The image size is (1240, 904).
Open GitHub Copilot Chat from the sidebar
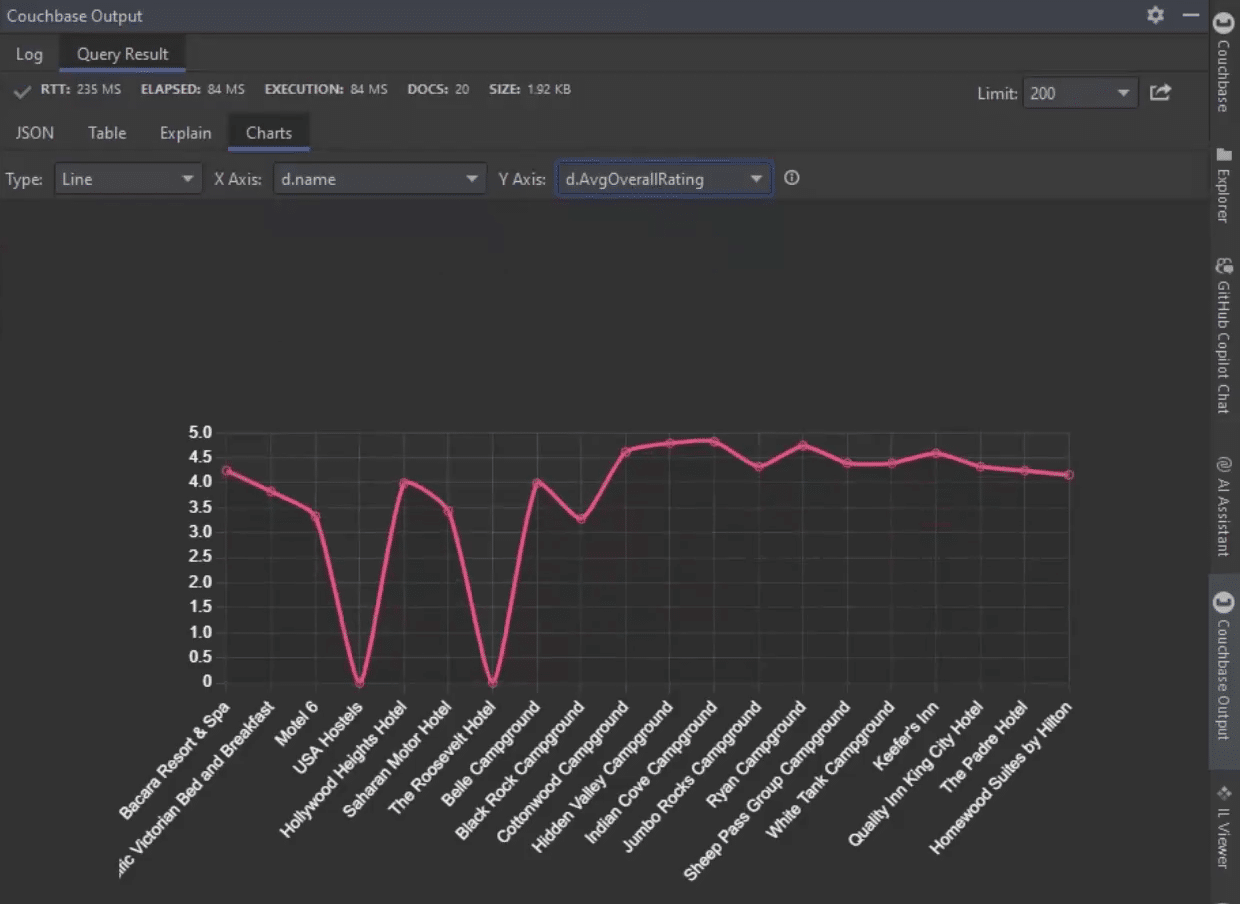[x=1224, y=267]
